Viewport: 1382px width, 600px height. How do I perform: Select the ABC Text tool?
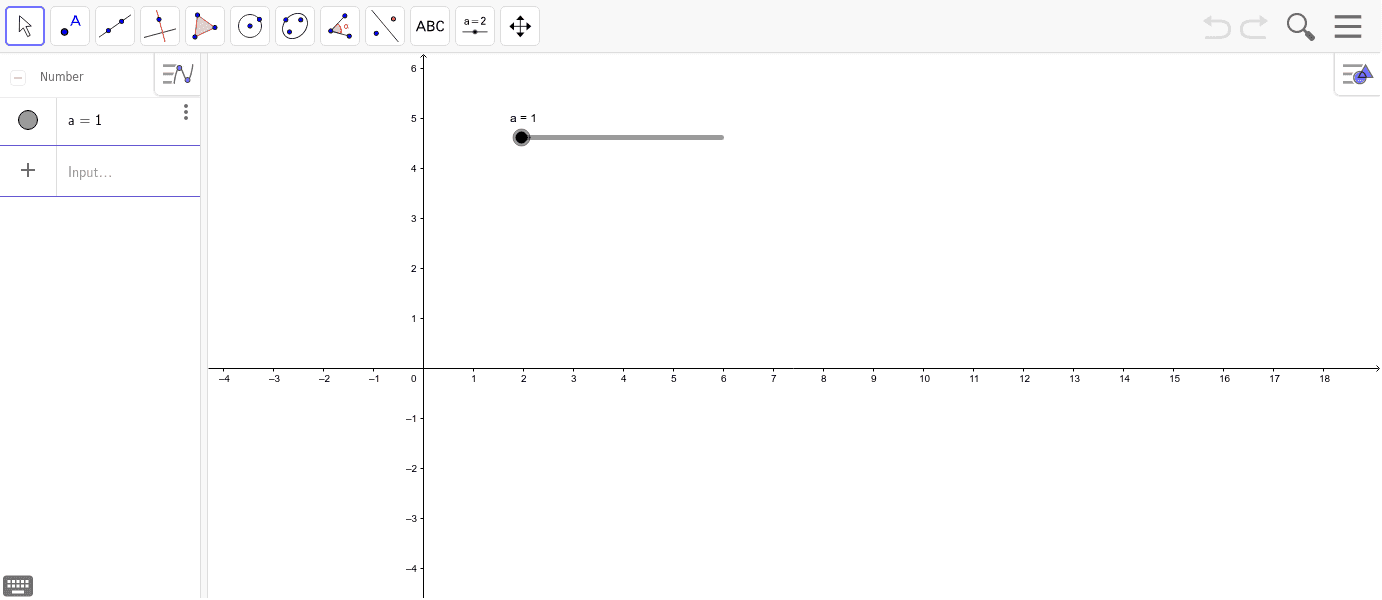(x=430, y=26)
